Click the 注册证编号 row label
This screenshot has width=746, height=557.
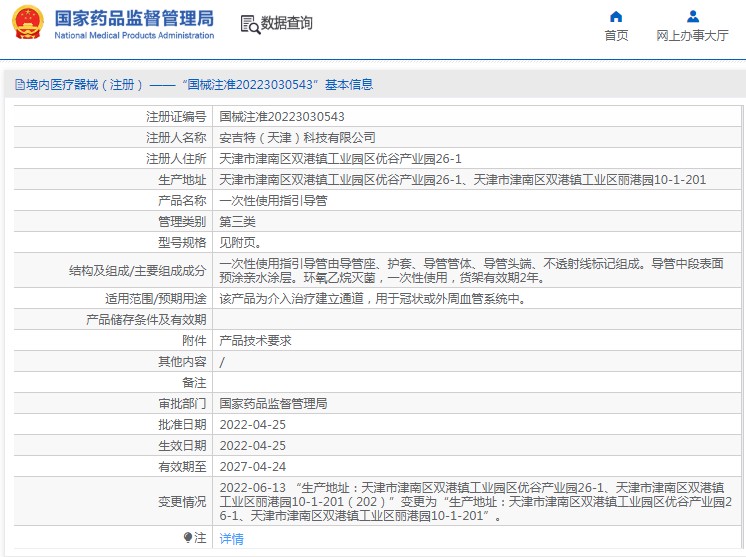point(176,117)
